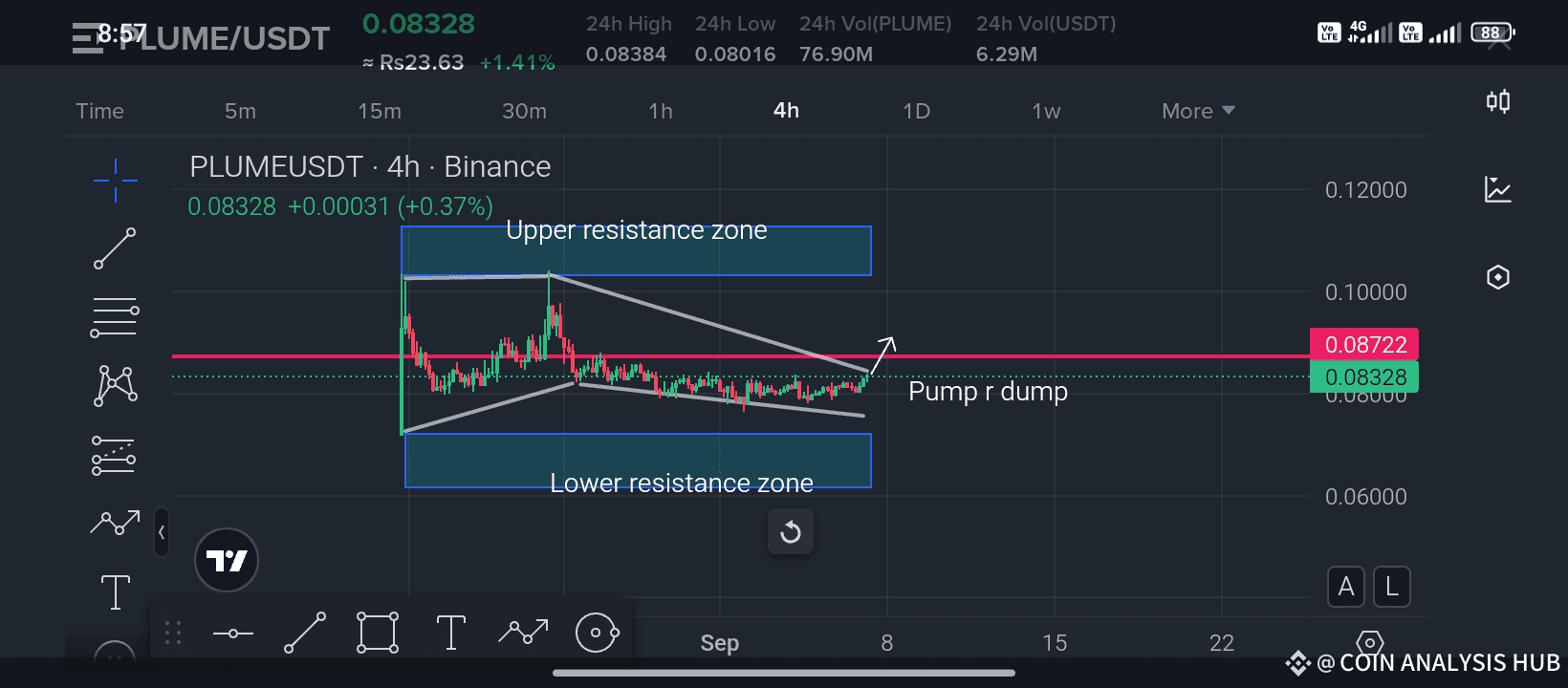Click the reset chart view button
Image resolution: width=1568 pixels, height=688 pixels.
(791, 531)
